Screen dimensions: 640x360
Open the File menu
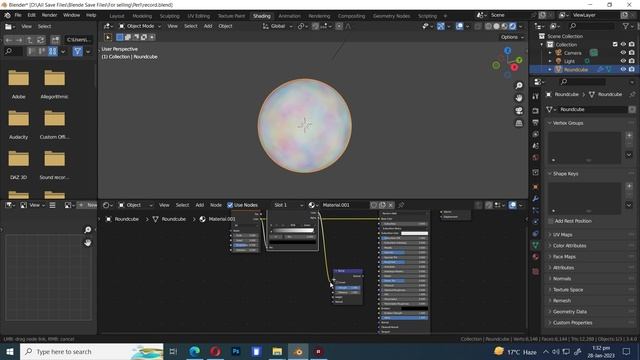18,15
